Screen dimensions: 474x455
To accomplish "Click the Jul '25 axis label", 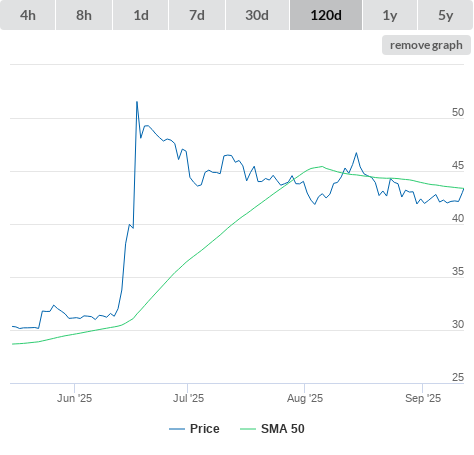I will (188, 398).
